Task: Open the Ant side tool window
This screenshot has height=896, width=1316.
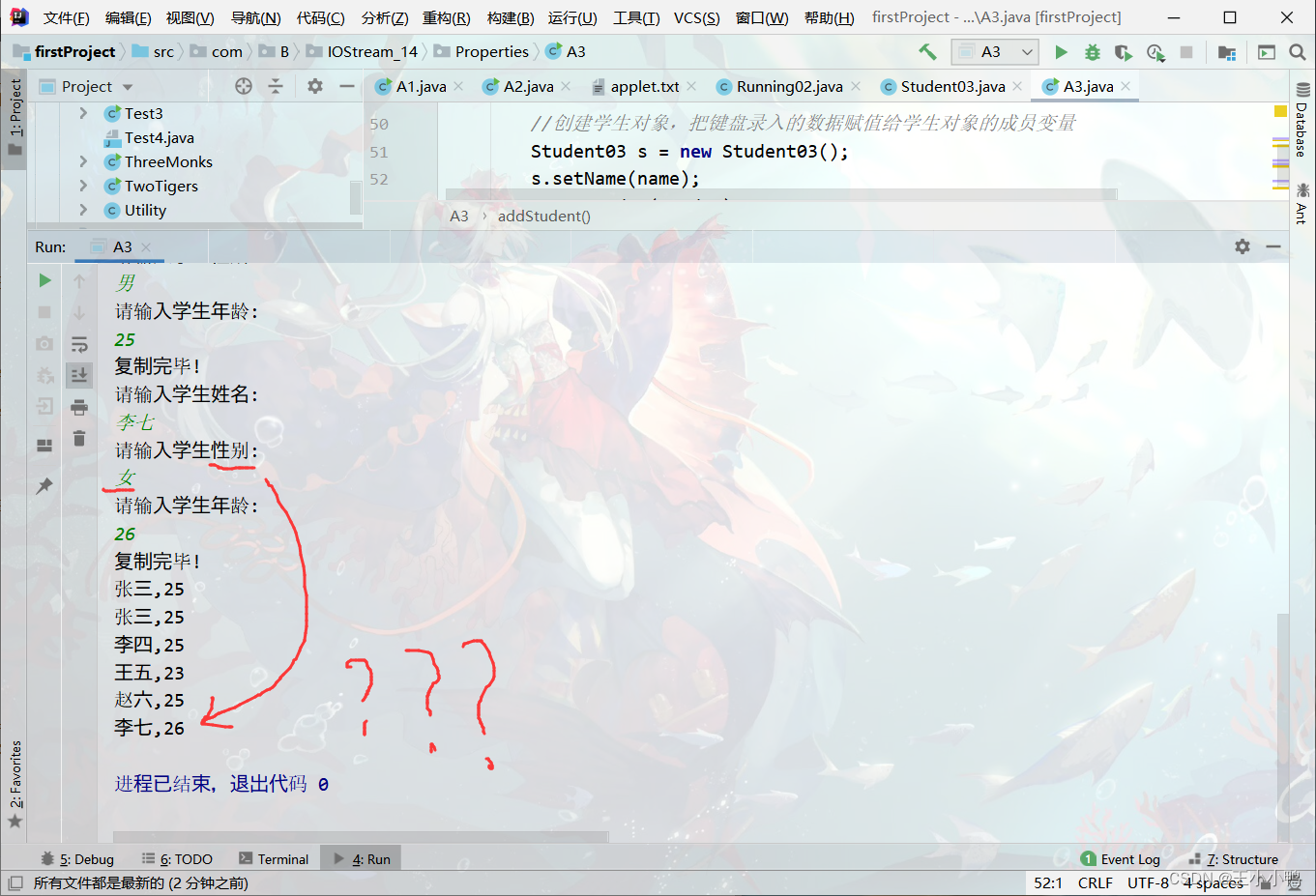Action: pos(1302,203)
